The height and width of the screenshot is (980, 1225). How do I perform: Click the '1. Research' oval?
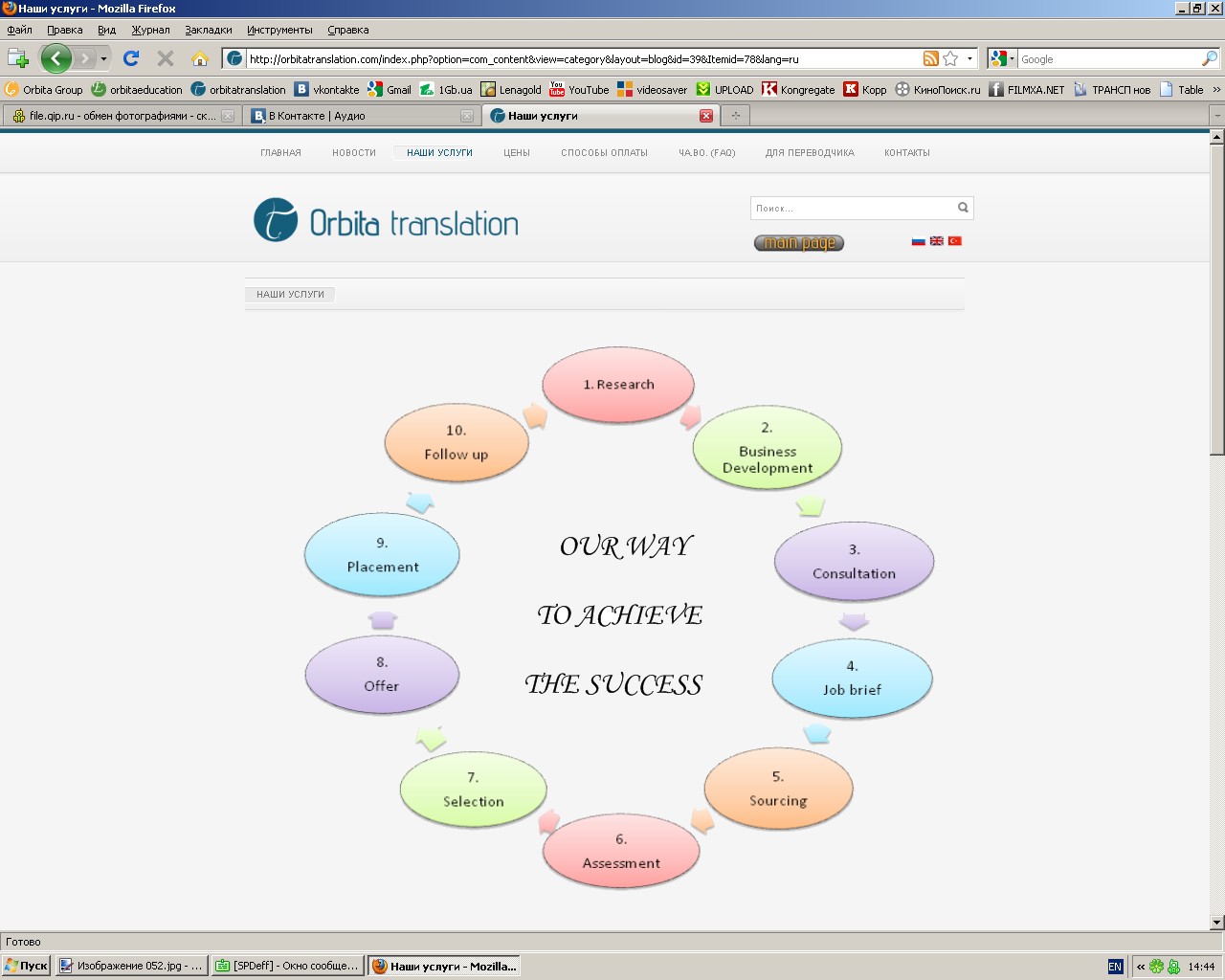619,384
